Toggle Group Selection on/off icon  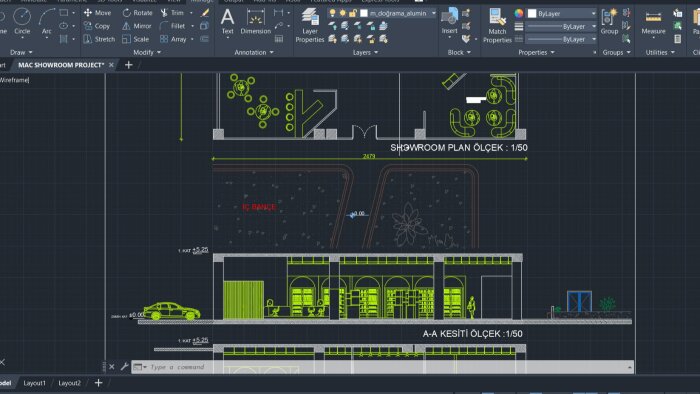coord(626,39)
